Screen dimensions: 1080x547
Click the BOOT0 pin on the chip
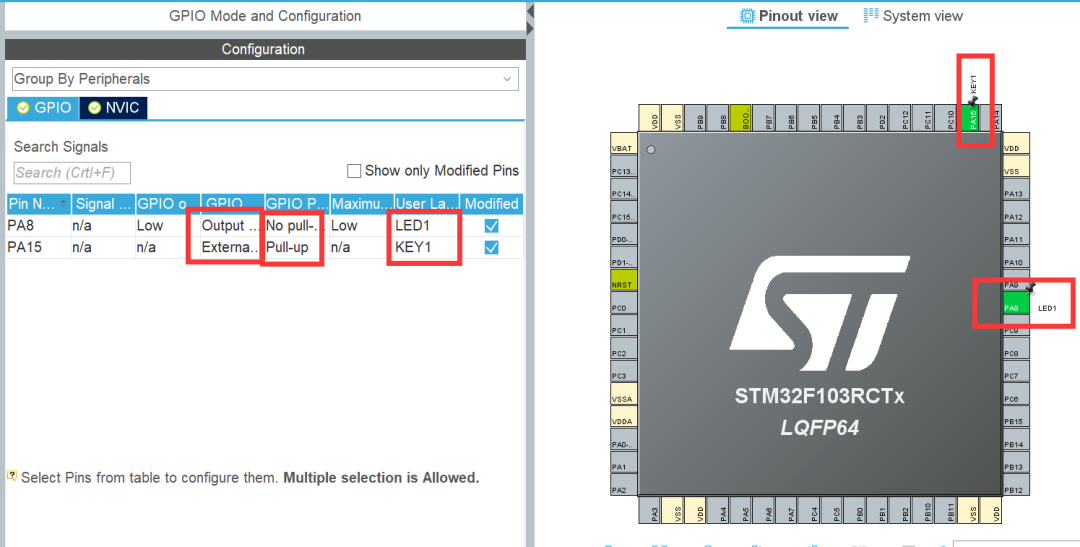coord(740,118)
